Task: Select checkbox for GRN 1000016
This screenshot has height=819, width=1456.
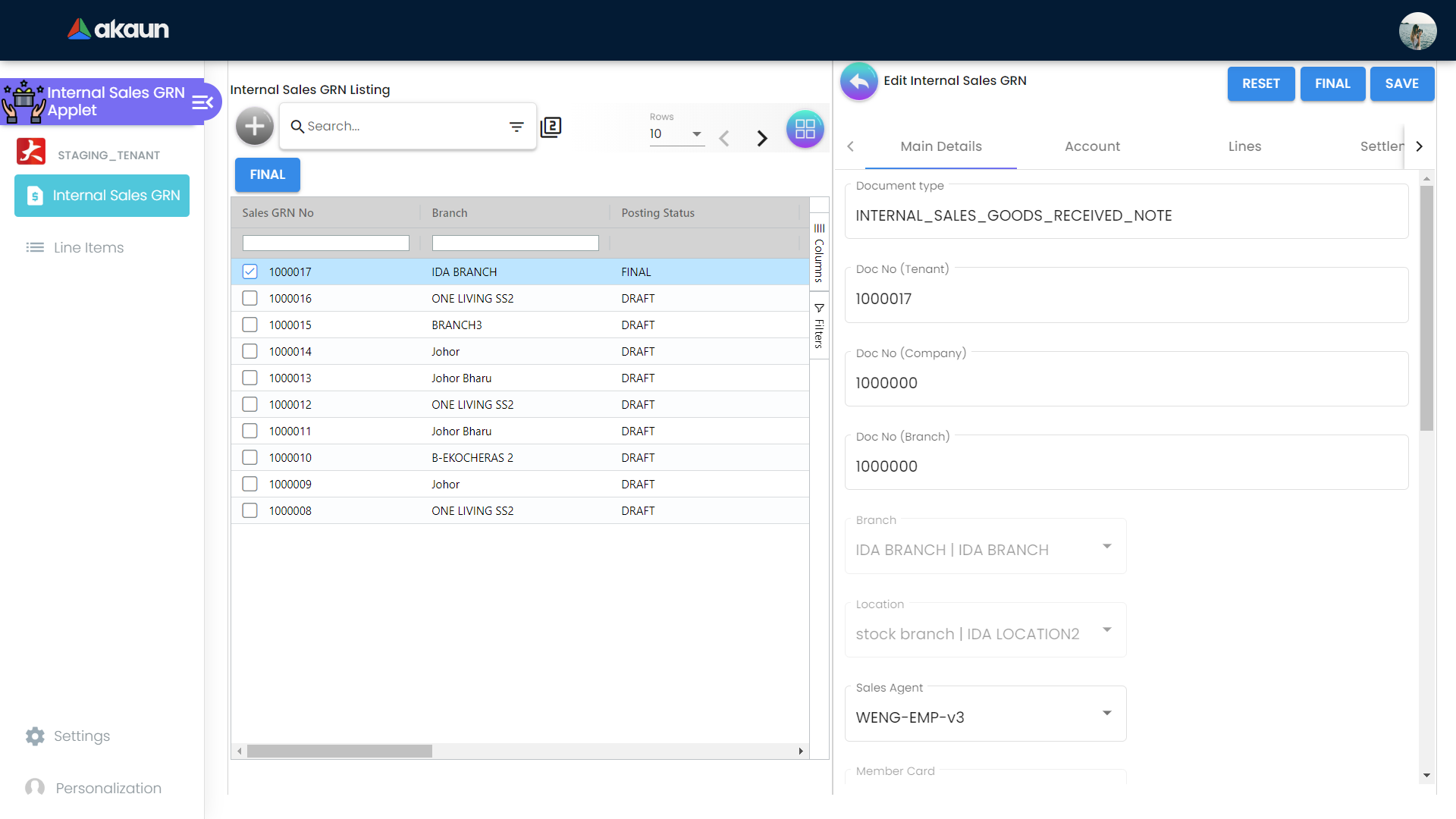Action: coord(249,298)
